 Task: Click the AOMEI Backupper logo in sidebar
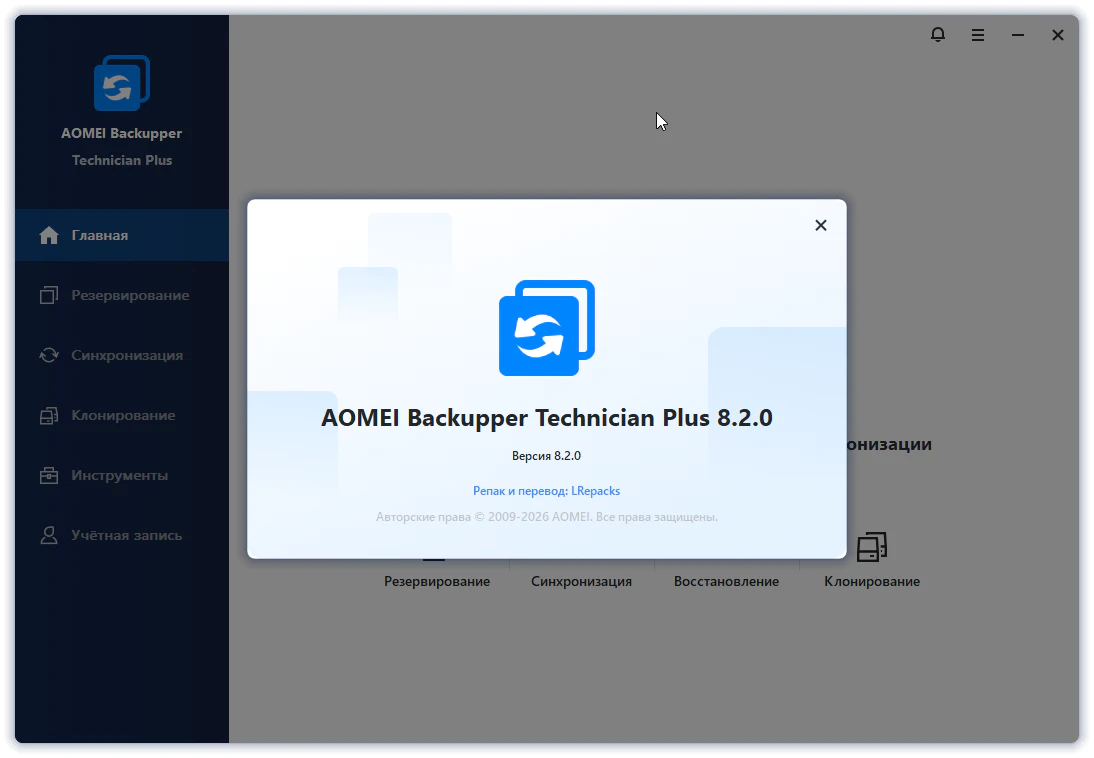click(121, 83)
